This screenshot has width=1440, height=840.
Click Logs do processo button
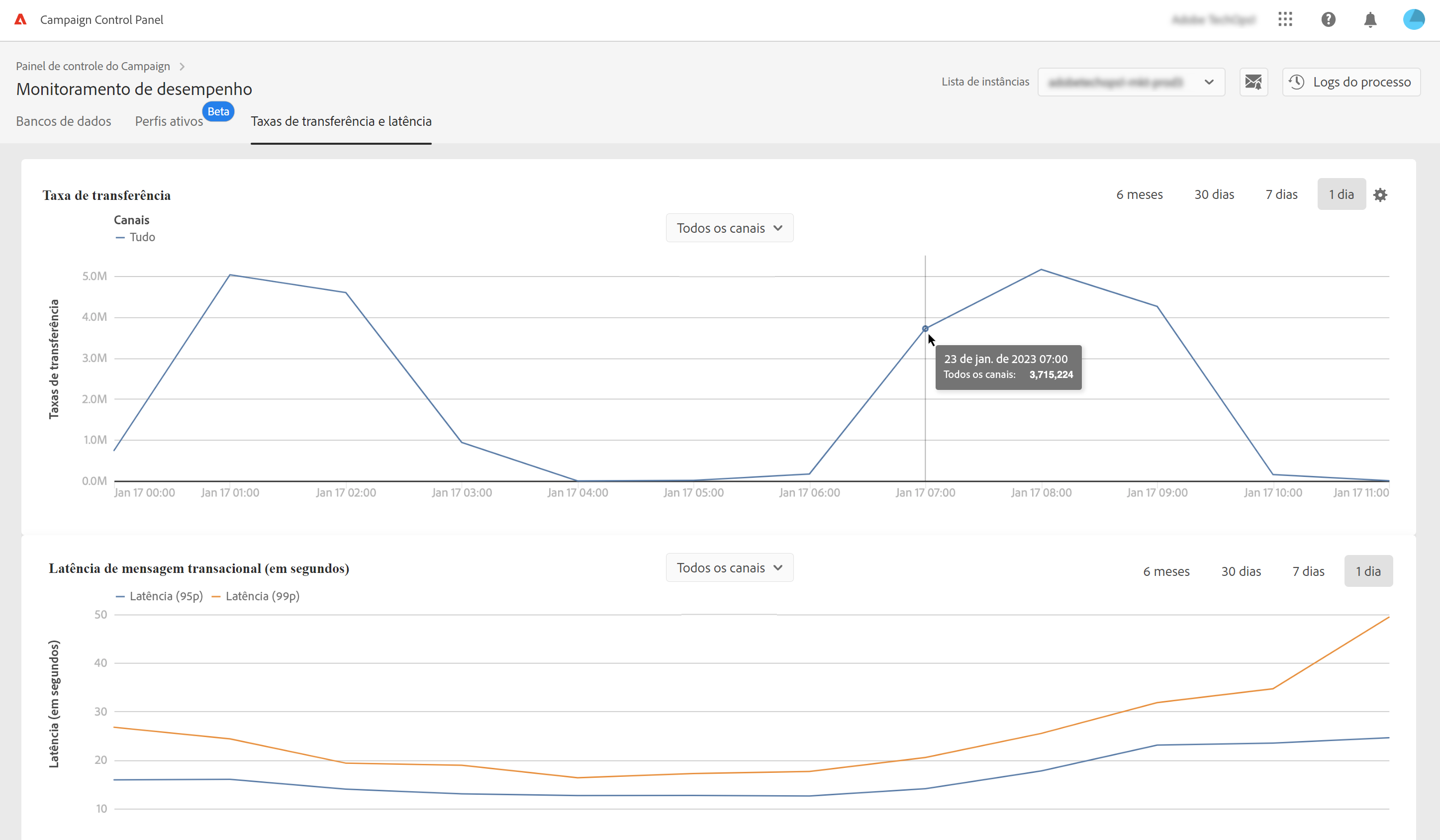(x=1351, y=82)
